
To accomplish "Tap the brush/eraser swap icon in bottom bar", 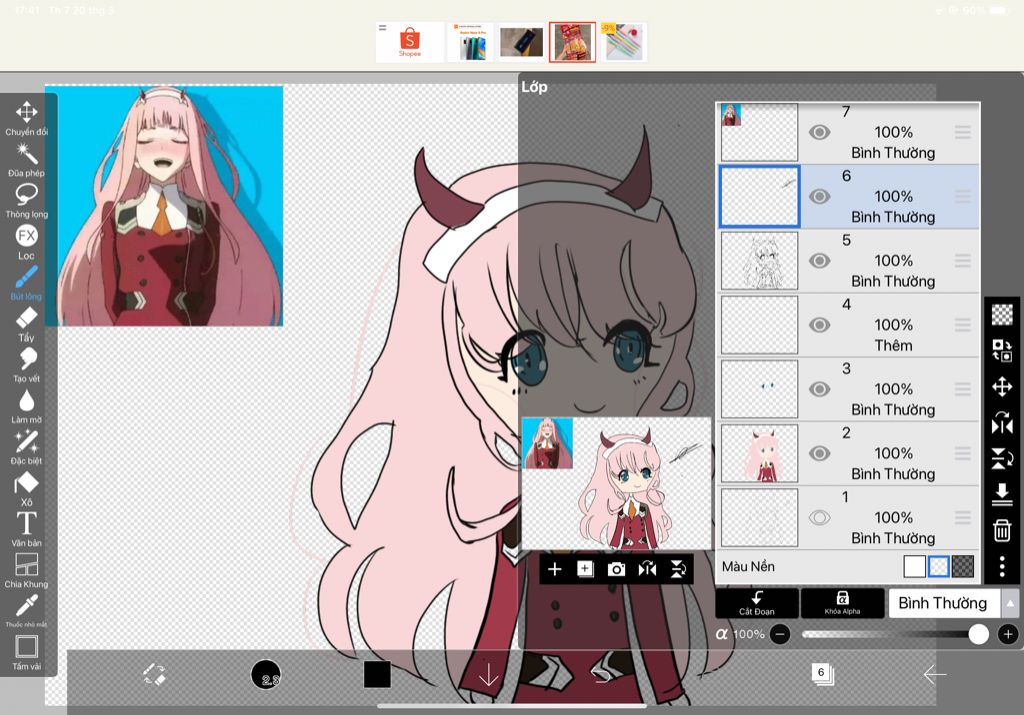I will point(155,675).
